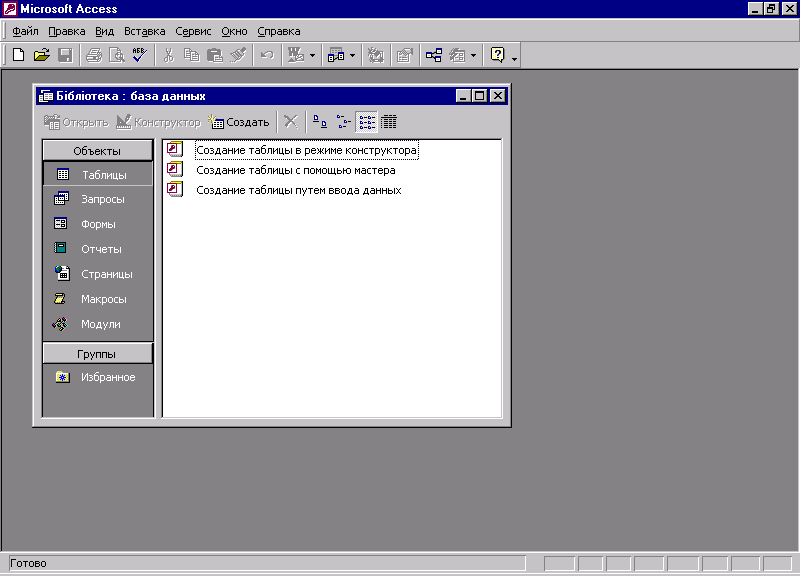The height and width of the screenshot is (576, 800).
Task: Click the wizard shortcut icon beside конструктора entry
Action: pyautogui.click(x=175, y=149)
